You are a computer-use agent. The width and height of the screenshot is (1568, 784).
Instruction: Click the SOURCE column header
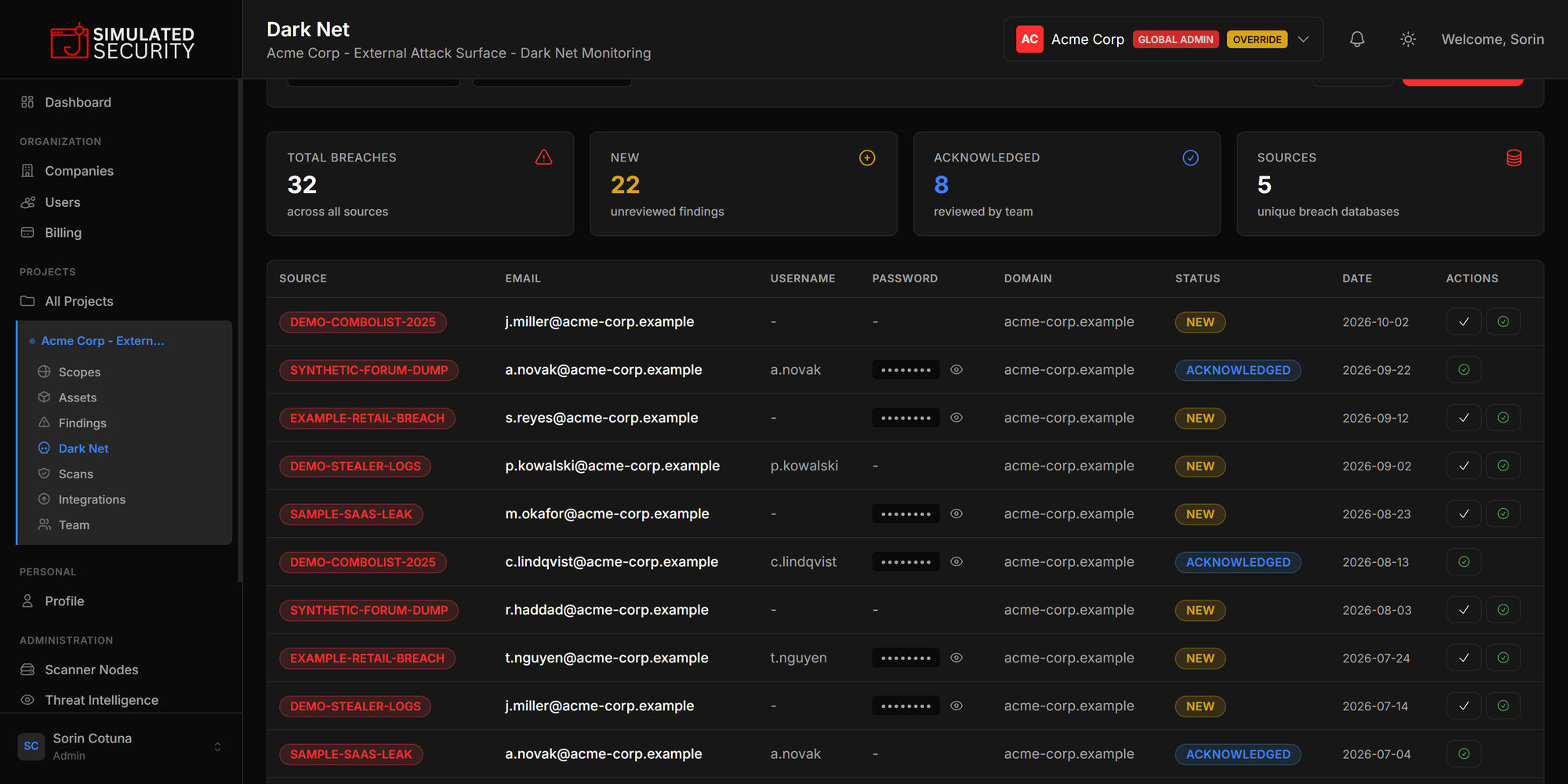(x=303, y=278)
